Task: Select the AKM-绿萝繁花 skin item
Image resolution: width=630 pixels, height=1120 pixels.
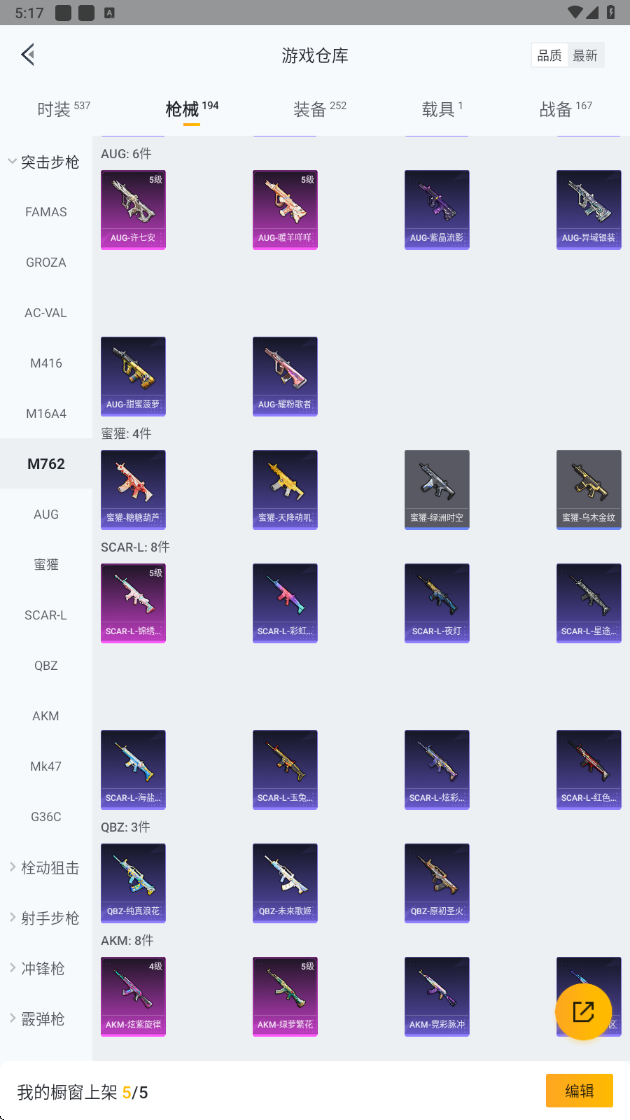Action: [x=285, y=997]
